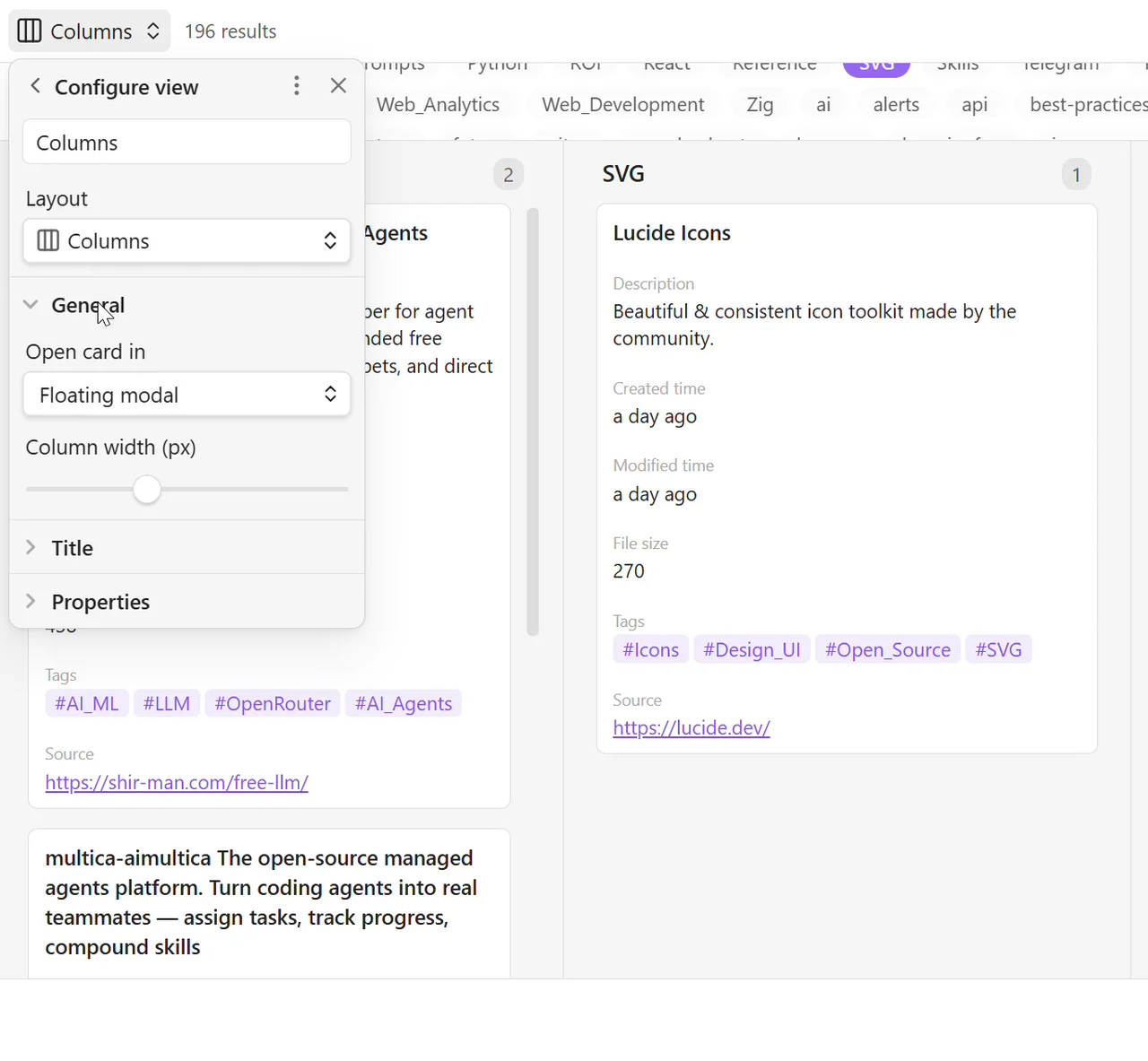Click the Column width slider handle
1148x1061 pixels.
[147, 490]
